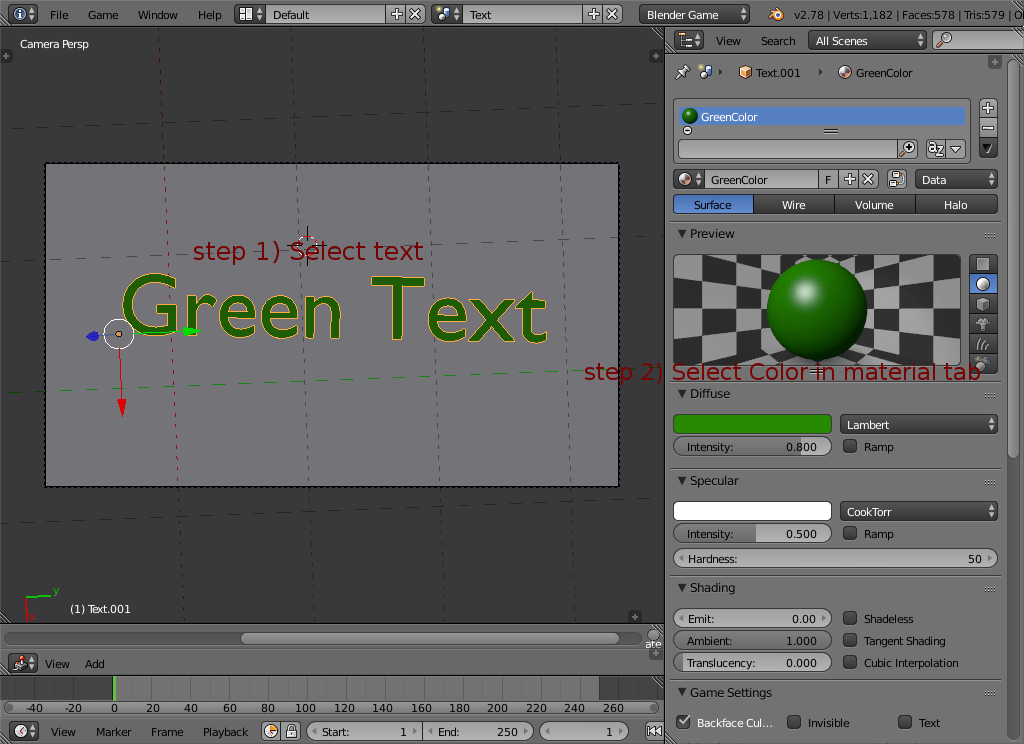The width and height of the screenshot is (1024, 744).
Task: Jump to first frame playback button
Action: point(654,731)
